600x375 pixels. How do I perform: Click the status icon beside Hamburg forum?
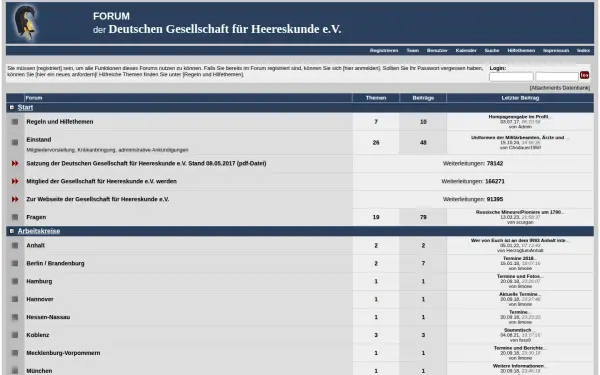[x=15, y=282]
